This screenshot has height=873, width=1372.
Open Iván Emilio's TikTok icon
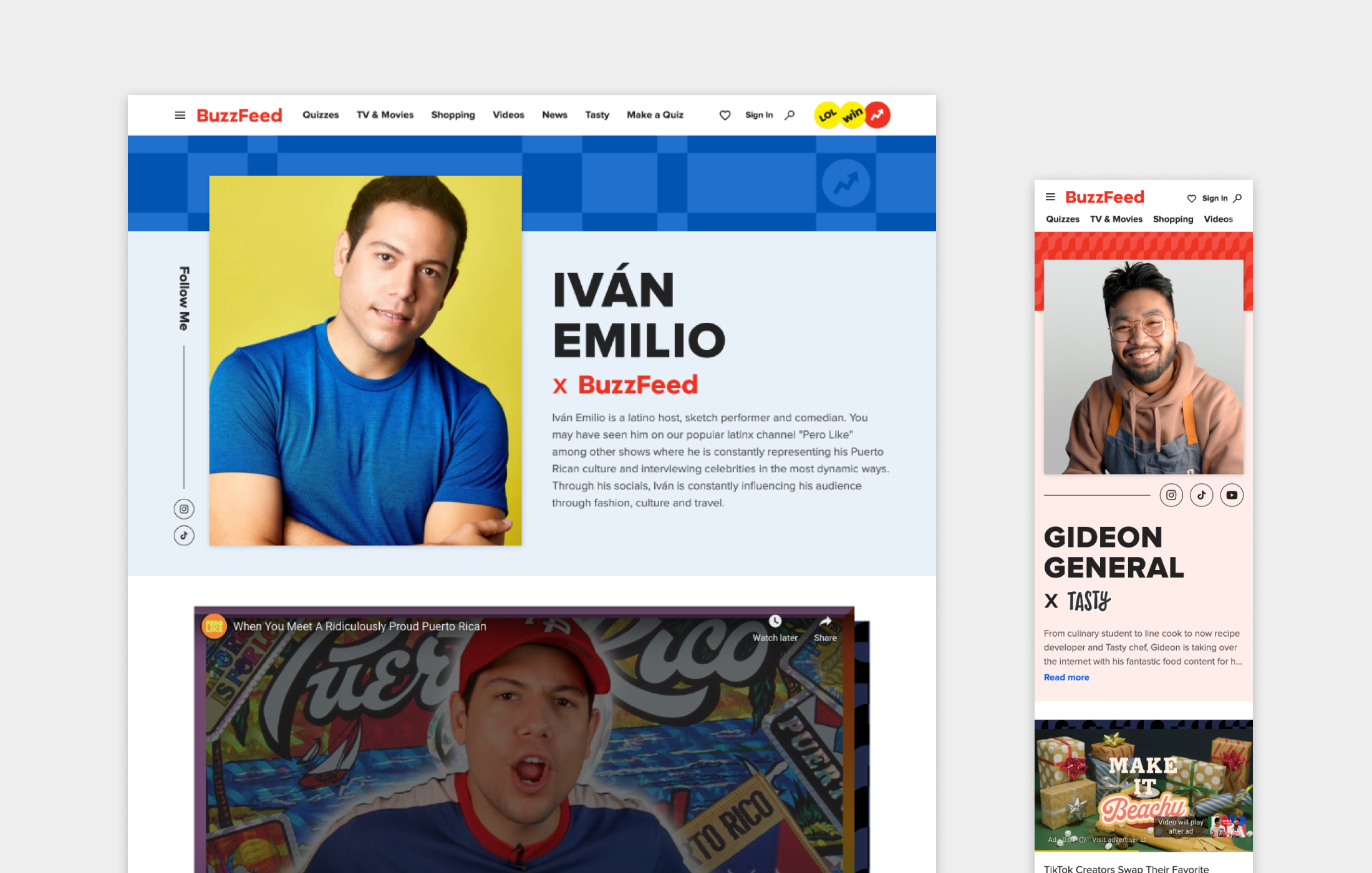[x=184, y=535]
